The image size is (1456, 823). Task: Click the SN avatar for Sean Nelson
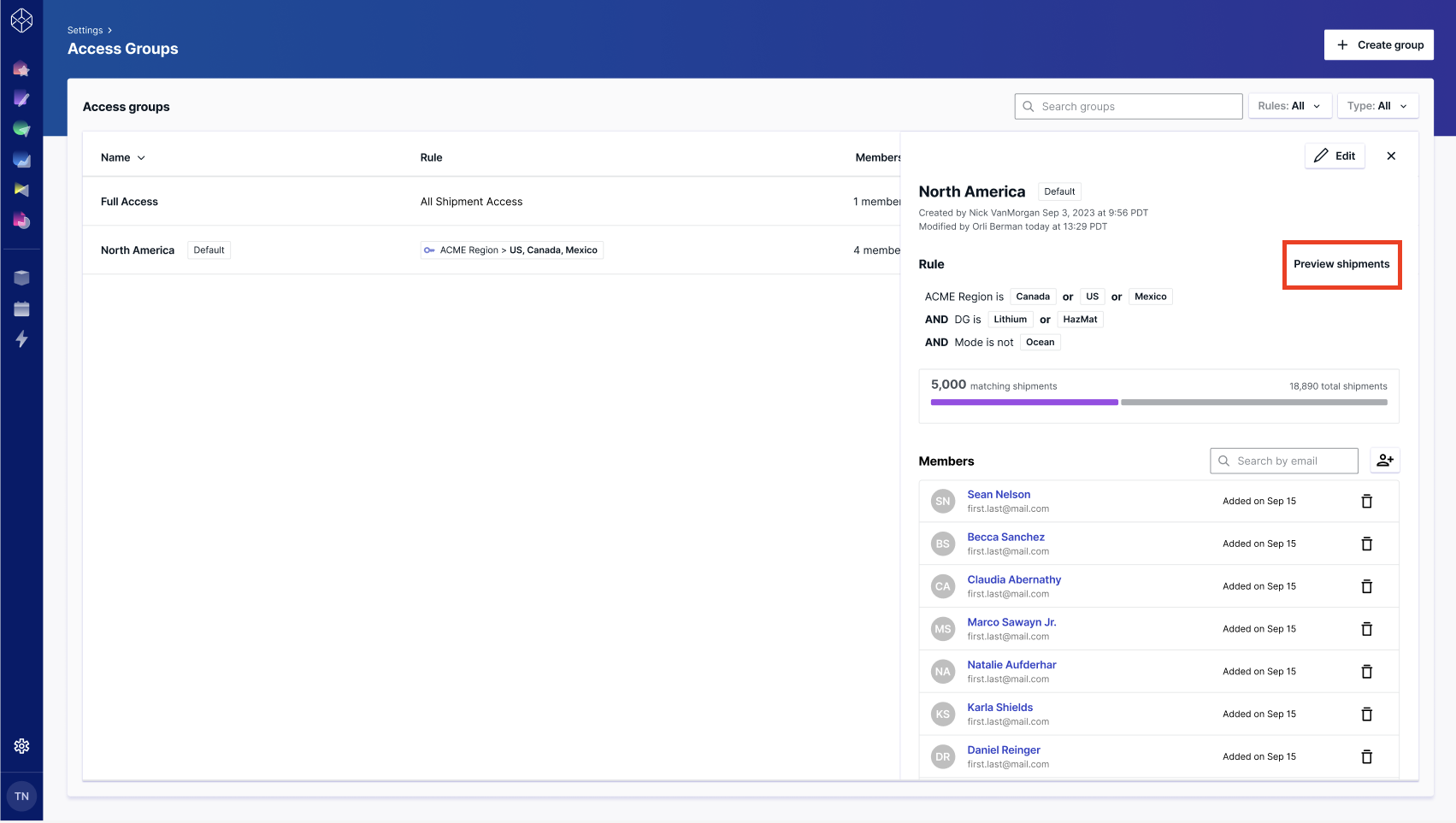click(943, 502)
